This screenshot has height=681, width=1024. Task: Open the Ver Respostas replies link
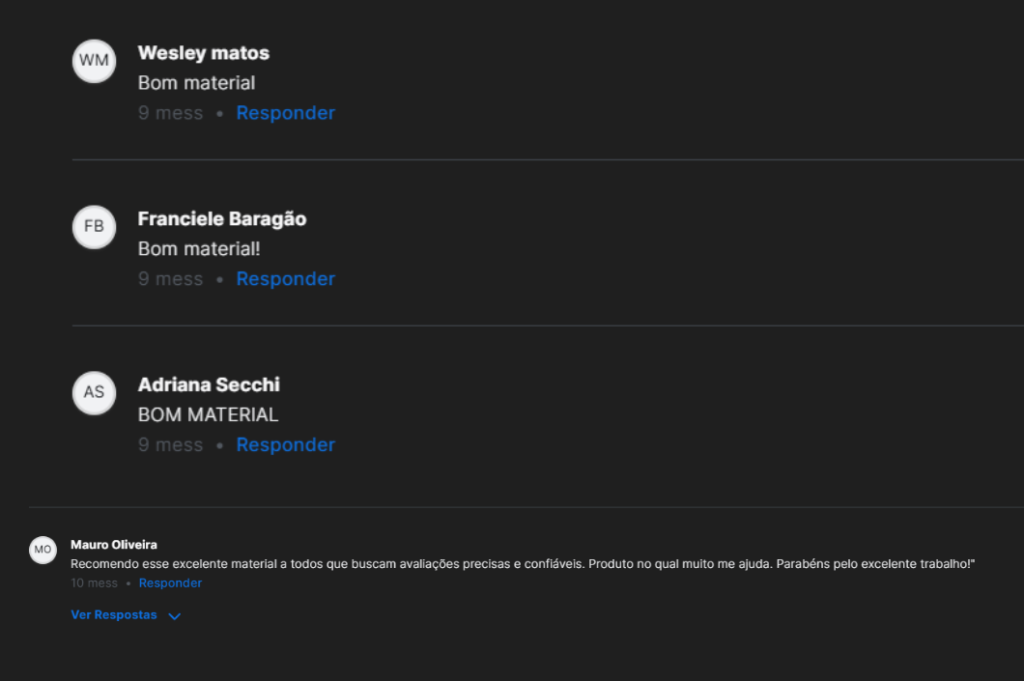click(x=114, y=615)
